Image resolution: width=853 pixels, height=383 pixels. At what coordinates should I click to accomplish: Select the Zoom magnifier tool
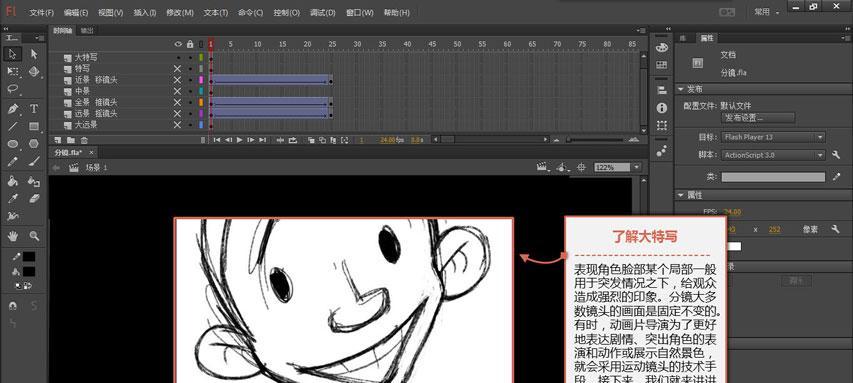click(34, 236)
